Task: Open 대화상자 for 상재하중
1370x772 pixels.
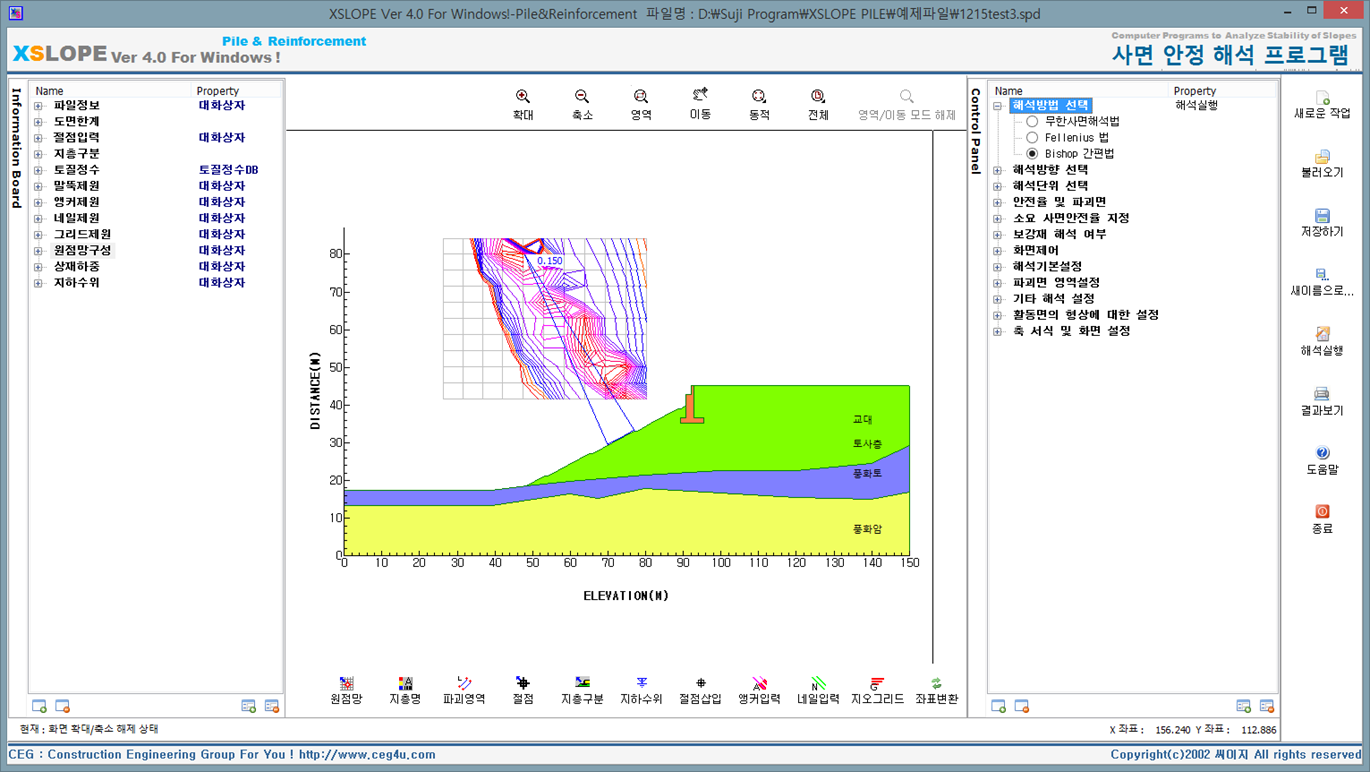Action: coord(222,267)
